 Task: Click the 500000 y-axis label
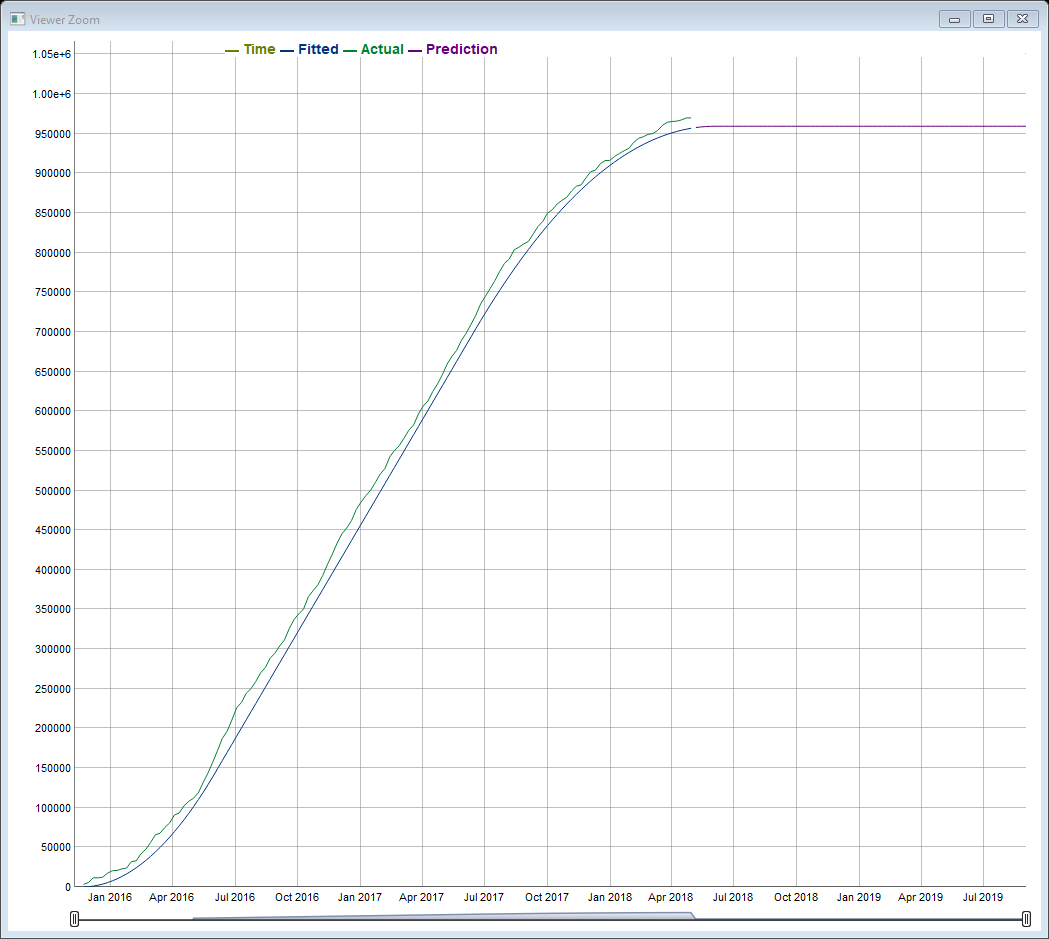53,492
